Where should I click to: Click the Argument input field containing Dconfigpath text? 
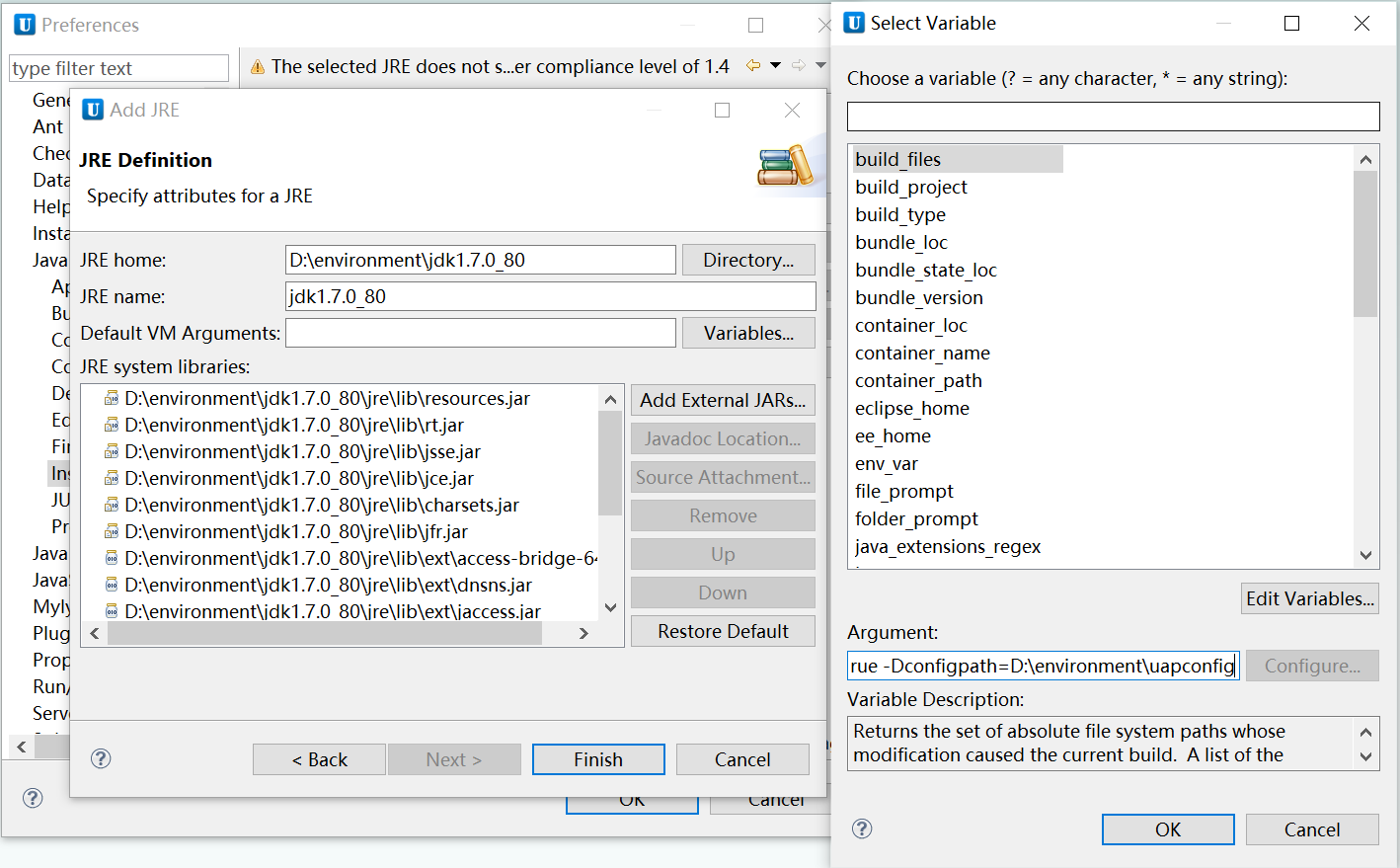[1042, 665]
